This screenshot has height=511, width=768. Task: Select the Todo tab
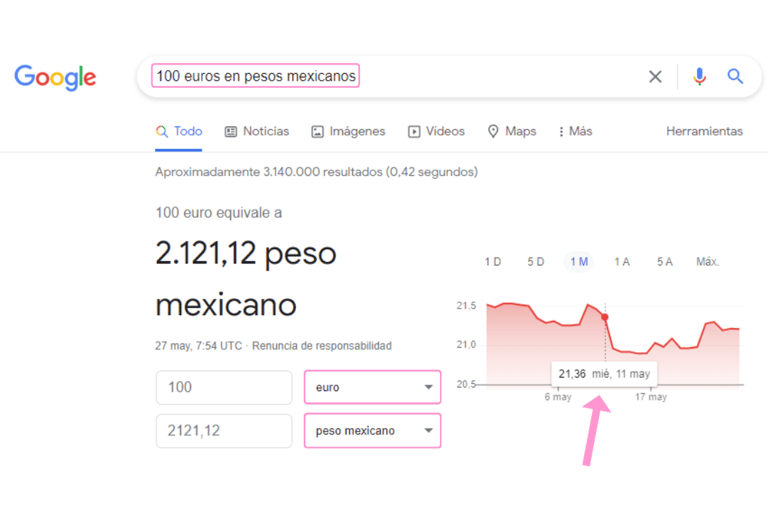[x=179, y=131]
